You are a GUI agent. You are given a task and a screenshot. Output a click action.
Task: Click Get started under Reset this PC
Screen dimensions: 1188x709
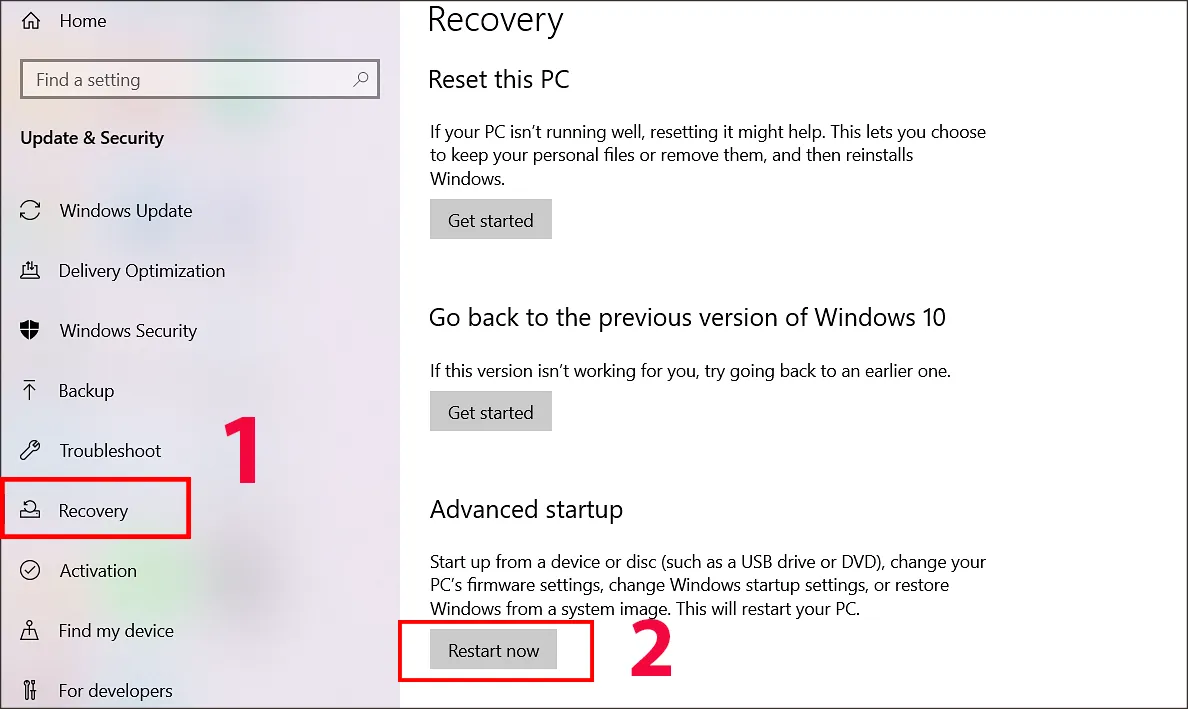pos(490,220)
